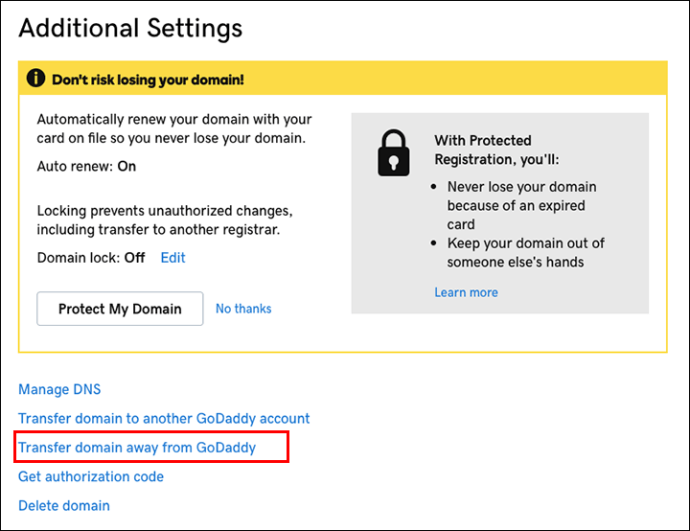The width and height of the screenshot is (690, 531).
Task: Click the info icon in yellow banner
Action: 36,78
